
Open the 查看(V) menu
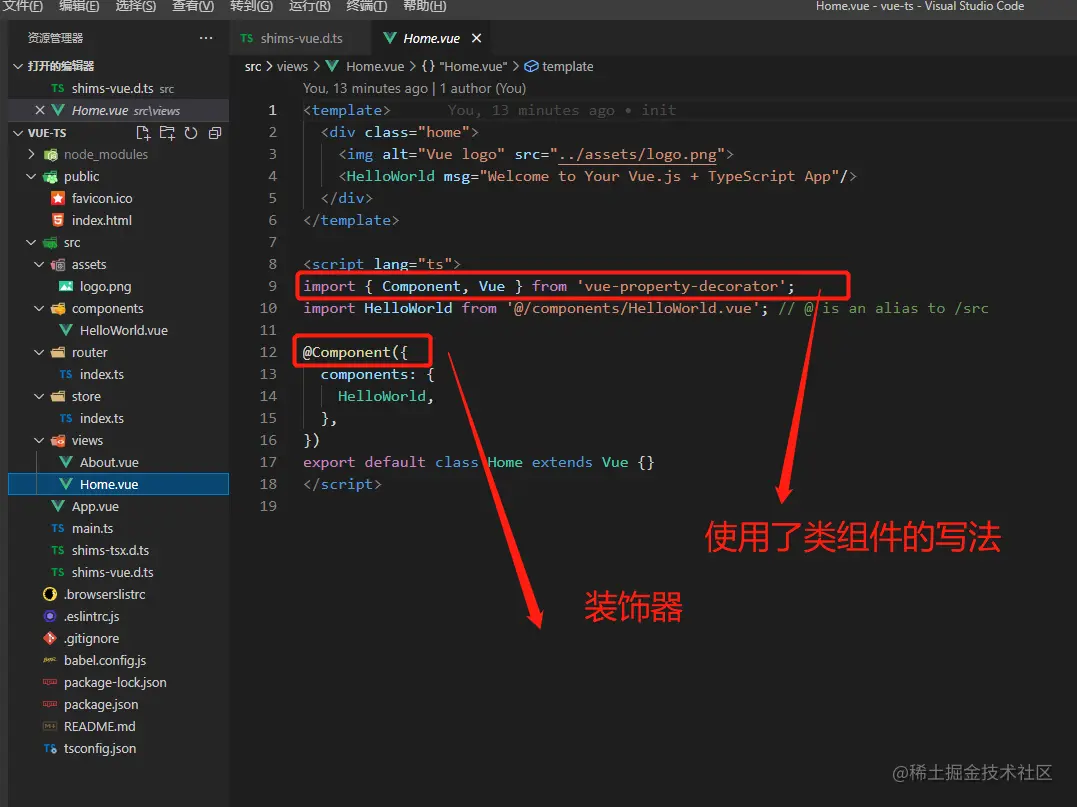193,6
